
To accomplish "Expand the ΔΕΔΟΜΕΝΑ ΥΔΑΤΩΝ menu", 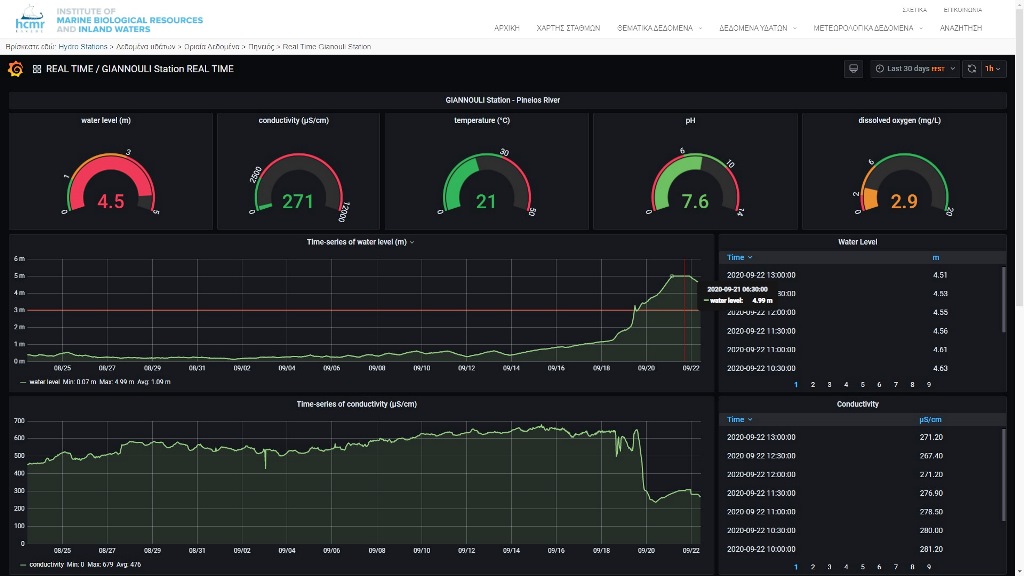I will click(758, 28).
